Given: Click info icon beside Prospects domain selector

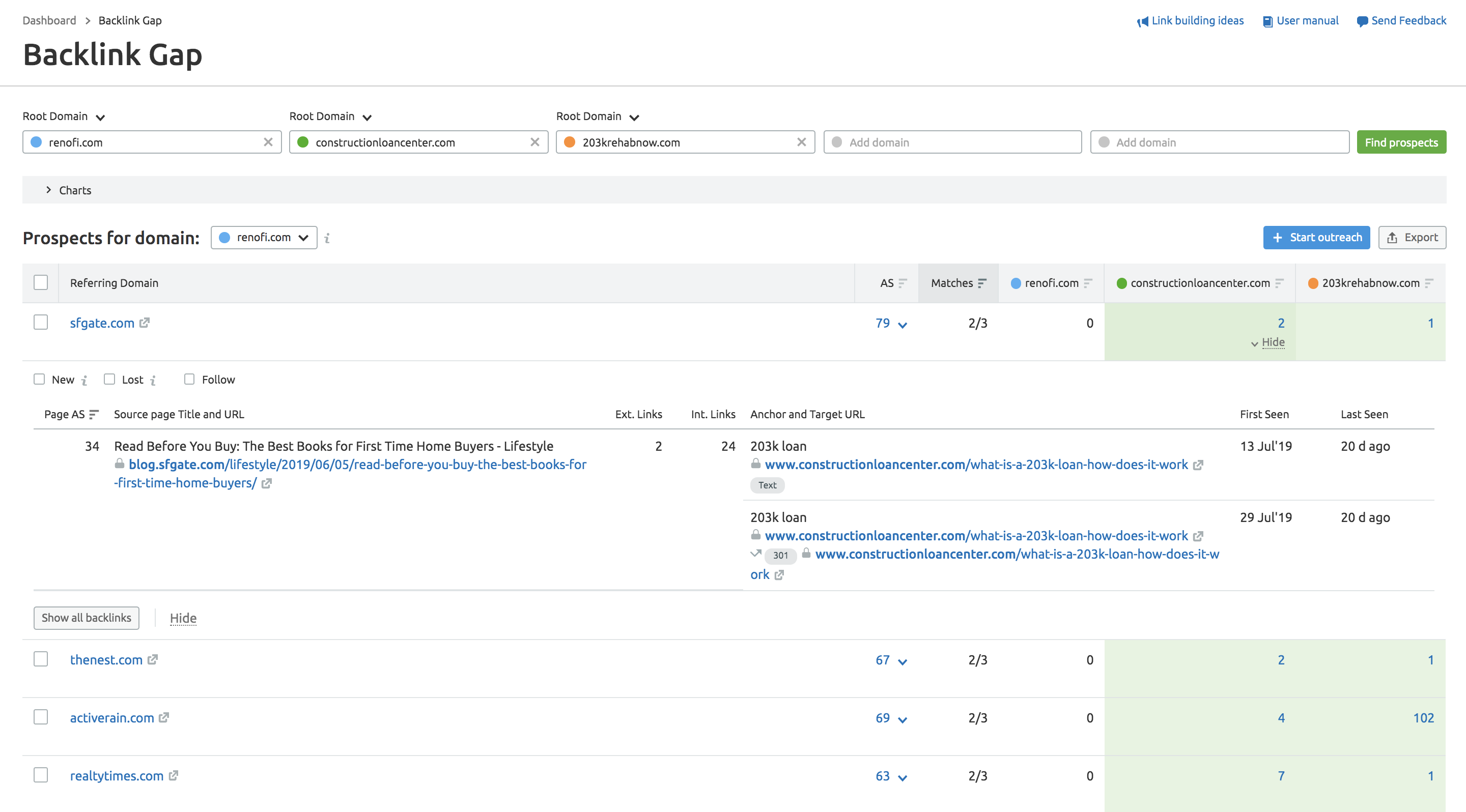Looking at the screenshot, I should 327,238.
